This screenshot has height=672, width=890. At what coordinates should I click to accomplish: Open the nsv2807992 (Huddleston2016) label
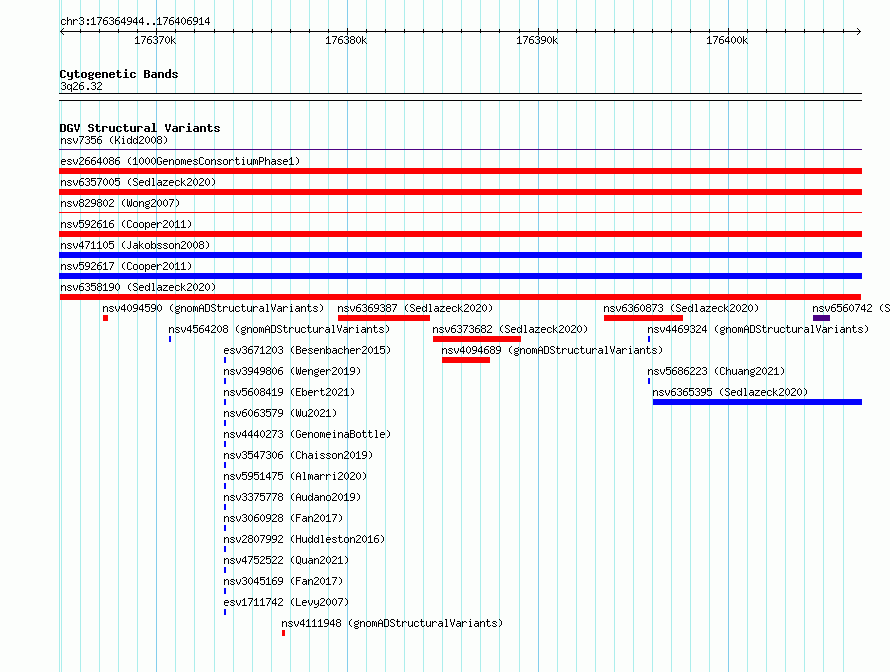[304, 539]
